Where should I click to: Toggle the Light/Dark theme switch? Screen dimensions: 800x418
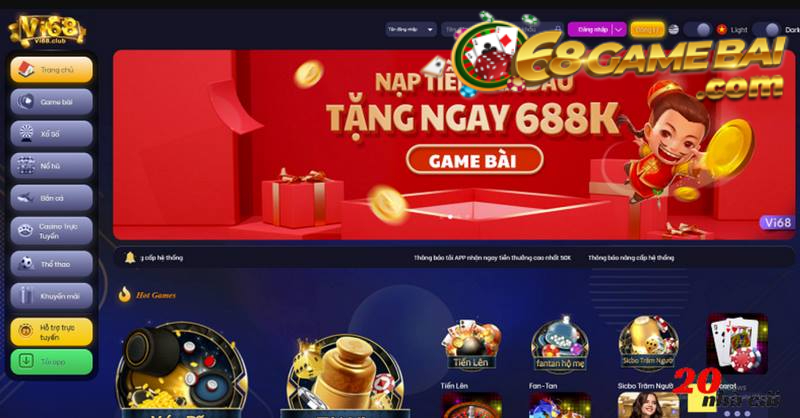pyautogui.click(x=767, y=30)
